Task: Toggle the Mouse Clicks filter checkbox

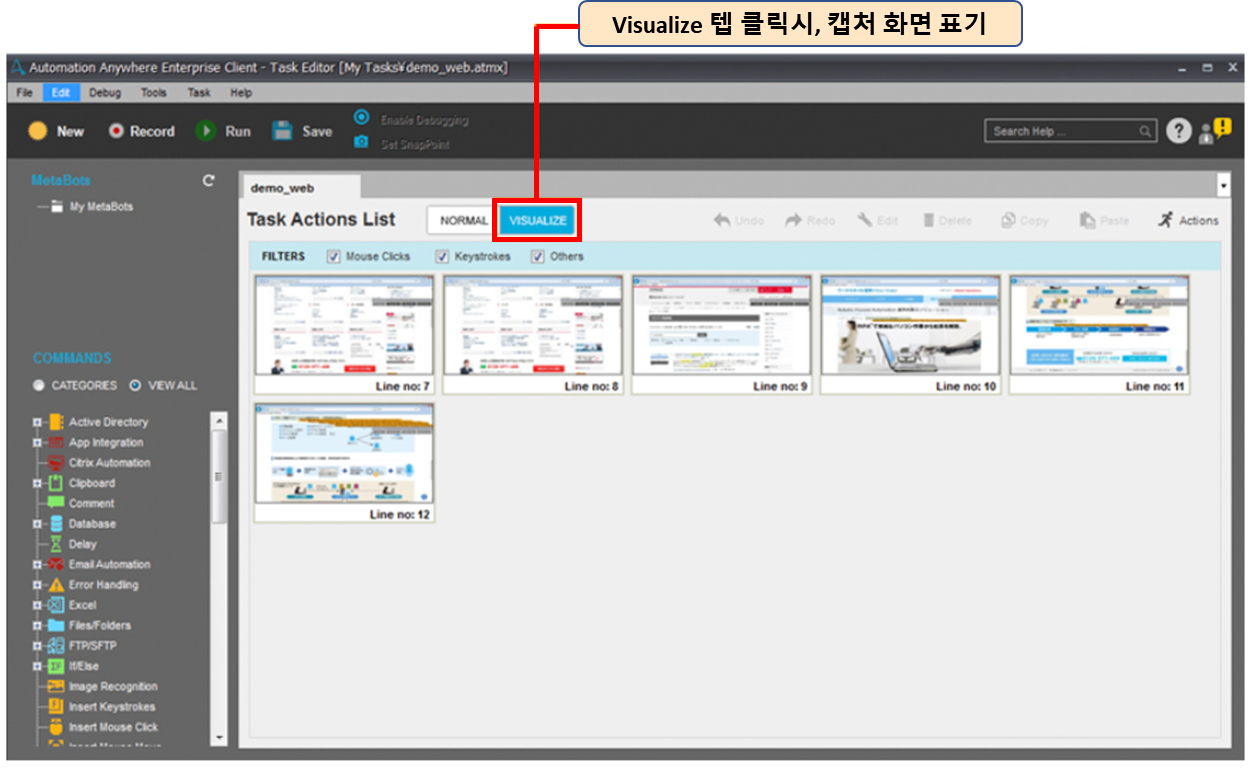Action: coord(334,257)
